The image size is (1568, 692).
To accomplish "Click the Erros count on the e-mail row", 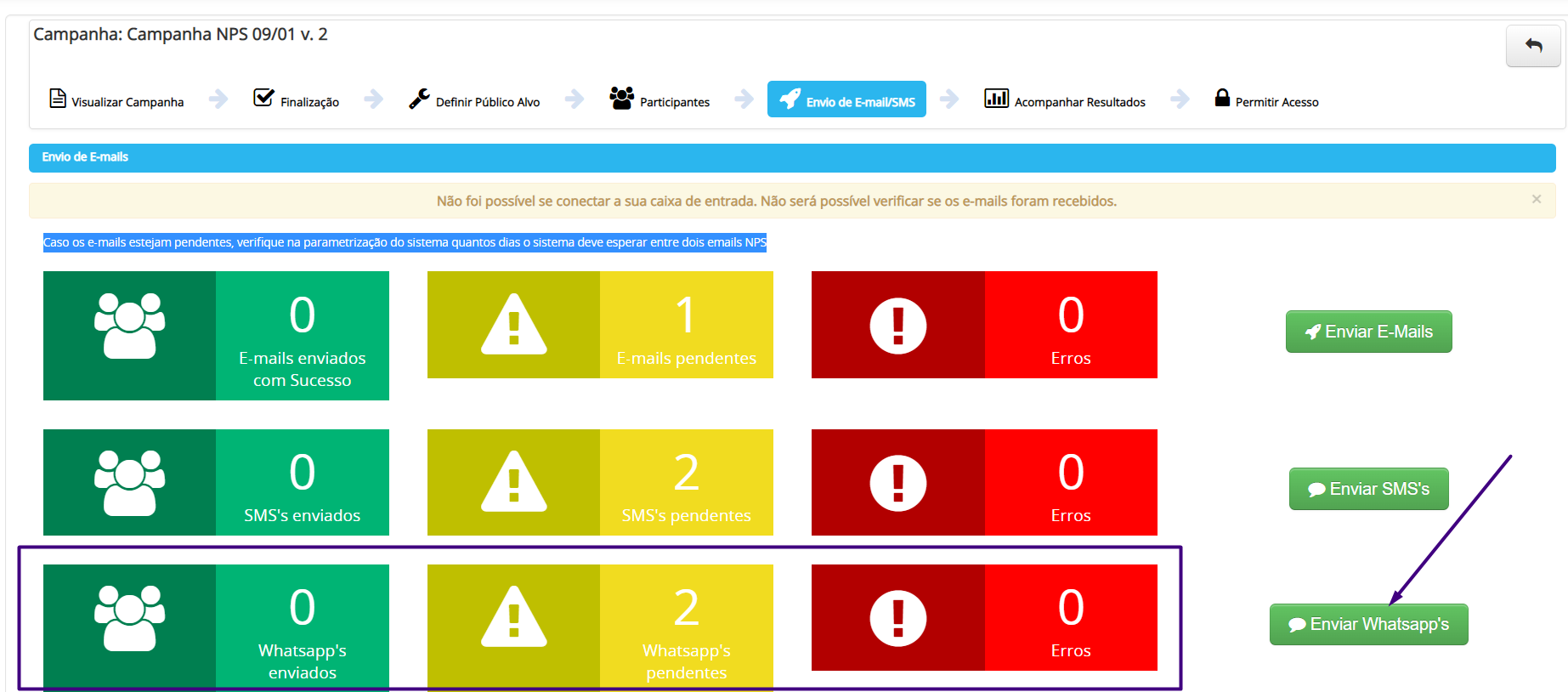I will point(1071,315).
